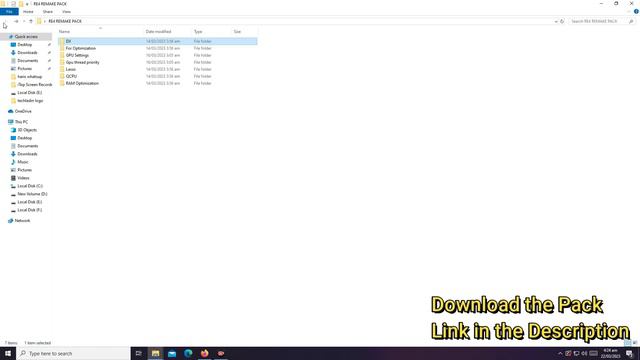Image resolution: width=640 pixels, height=360 pixels.
Task: Launch Firefox from the taskbar
Action: [x=204, y=353]
